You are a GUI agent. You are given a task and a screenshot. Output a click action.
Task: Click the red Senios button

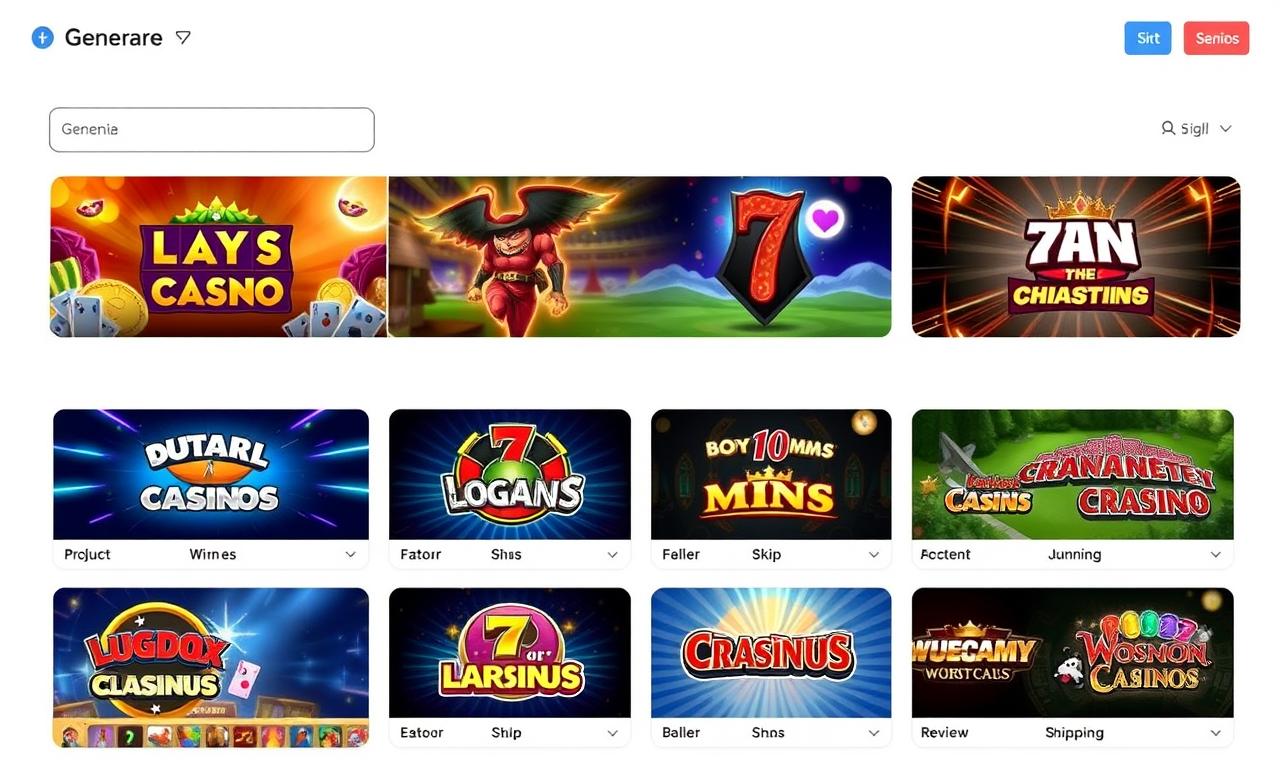(1216, 38)
